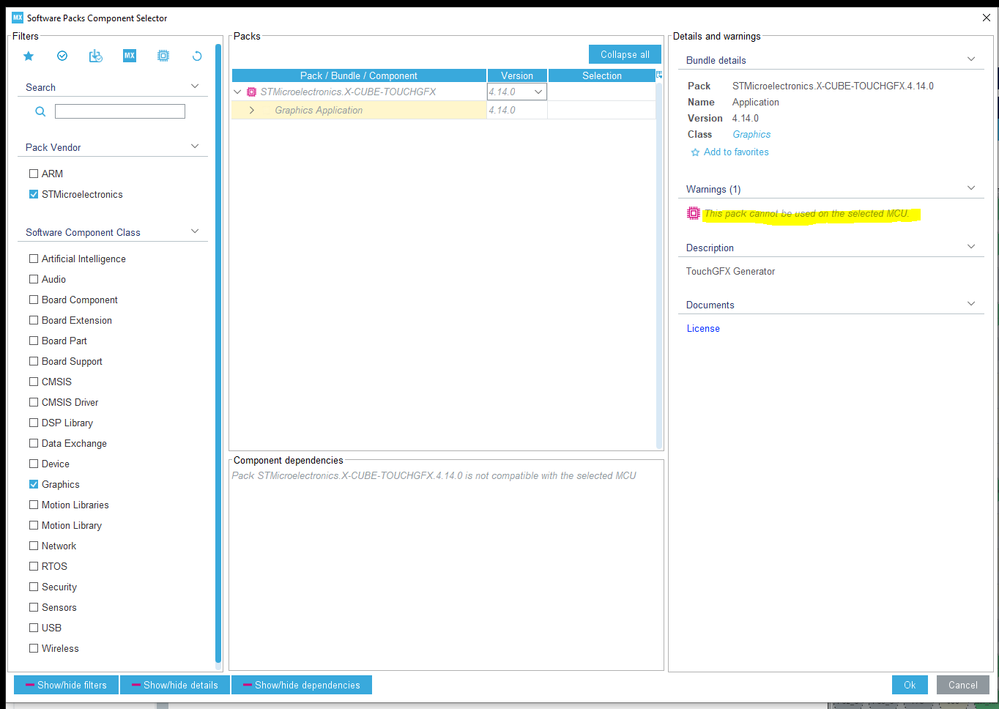Collapse the Bundle details section
The height and width of the screenshot is (709, 999).
coord(971,59)
